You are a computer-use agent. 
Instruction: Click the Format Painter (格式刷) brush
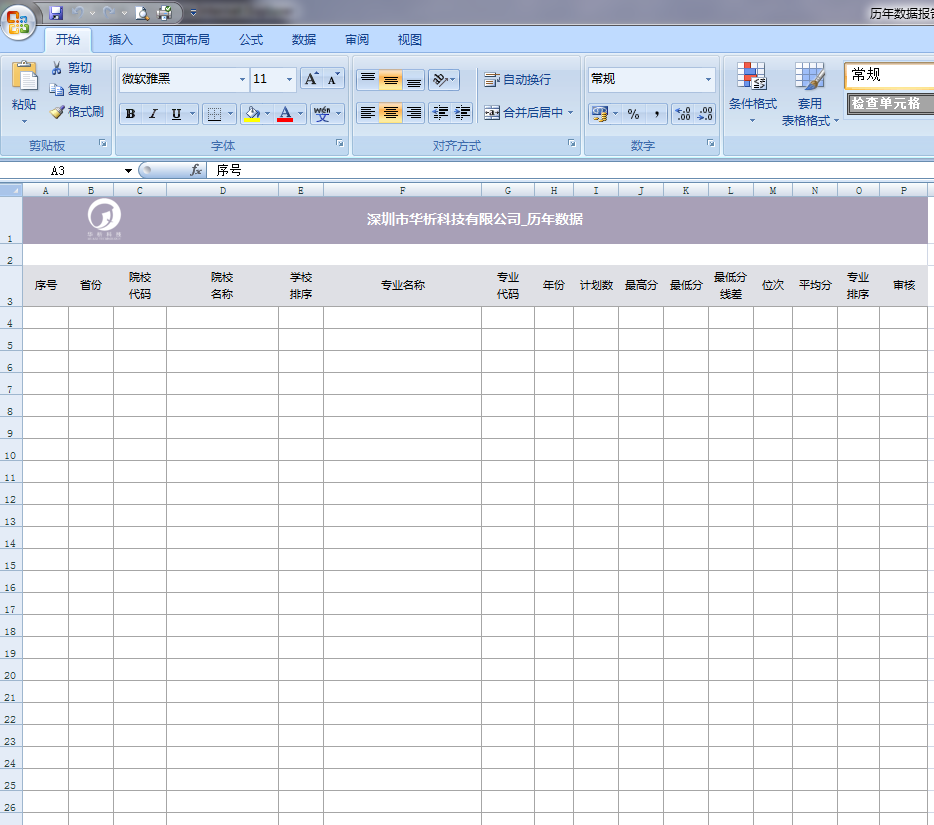(57, 112)
